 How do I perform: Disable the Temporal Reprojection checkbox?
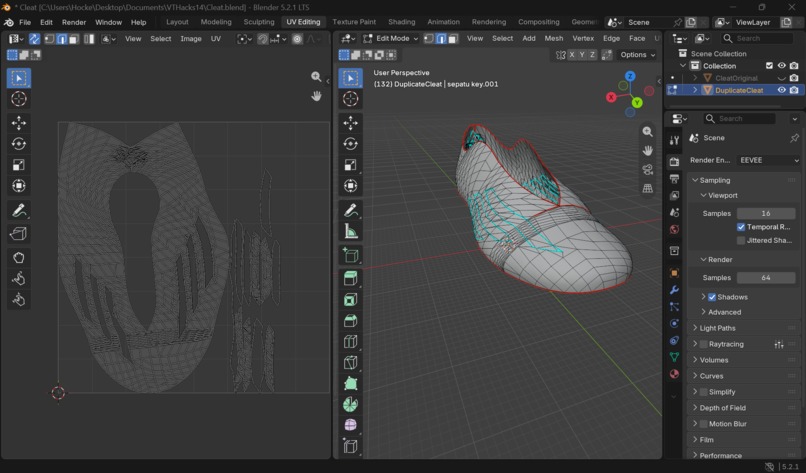[741, 227]
